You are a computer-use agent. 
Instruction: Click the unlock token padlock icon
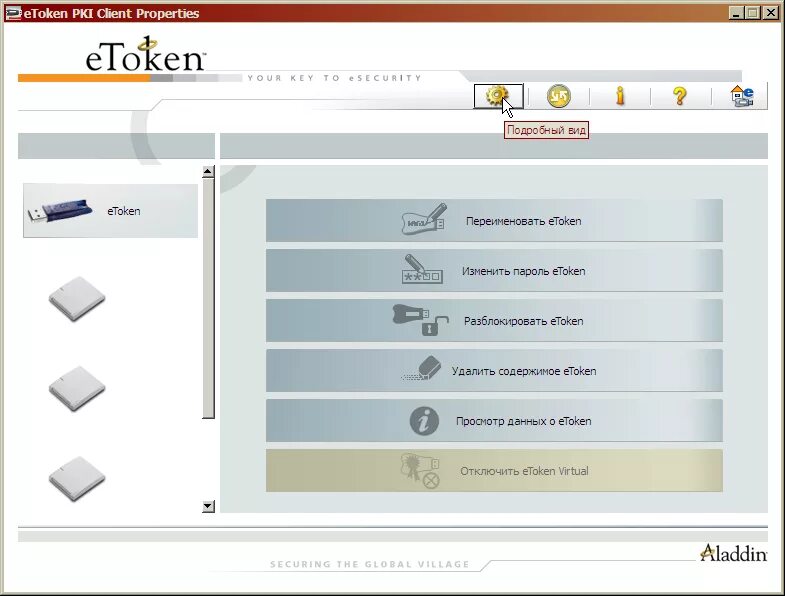pos(421,320)
